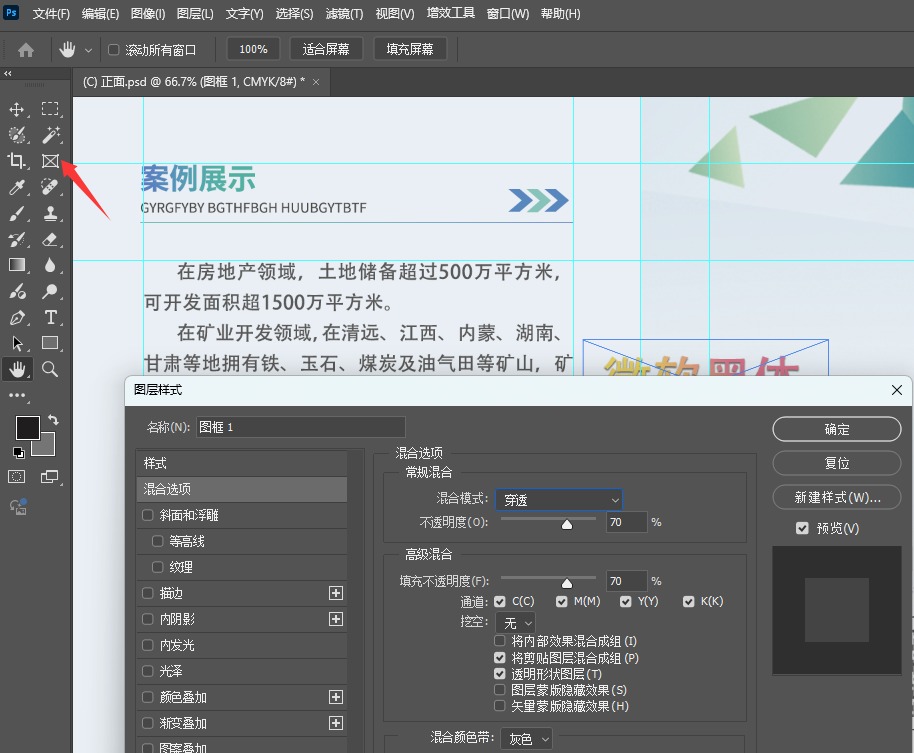
Task: Select the Brush tool
Action: pyautogui.click(x=17, y=213)
